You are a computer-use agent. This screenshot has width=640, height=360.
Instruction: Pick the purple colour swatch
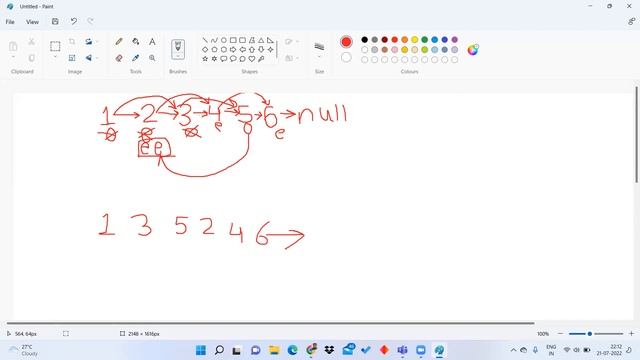[454, 40]
